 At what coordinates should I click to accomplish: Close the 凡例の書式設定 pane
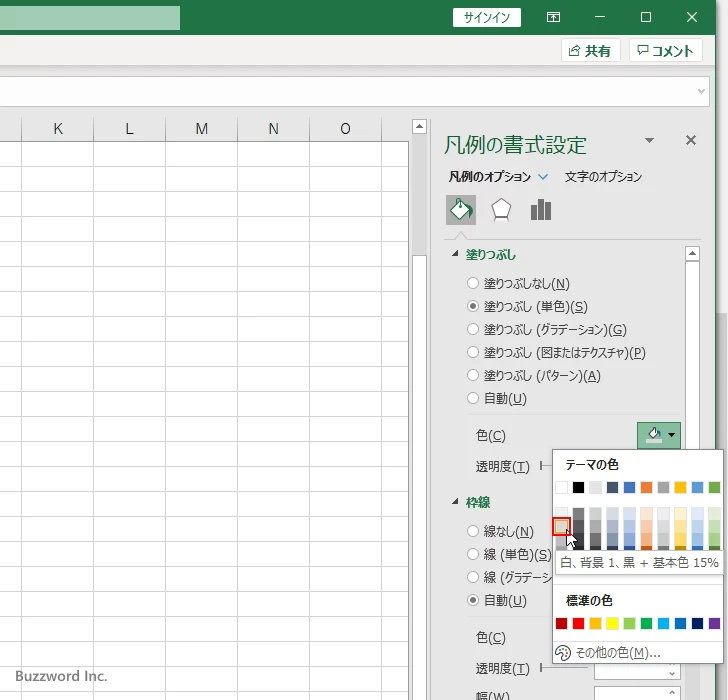[x=691, y=140]
